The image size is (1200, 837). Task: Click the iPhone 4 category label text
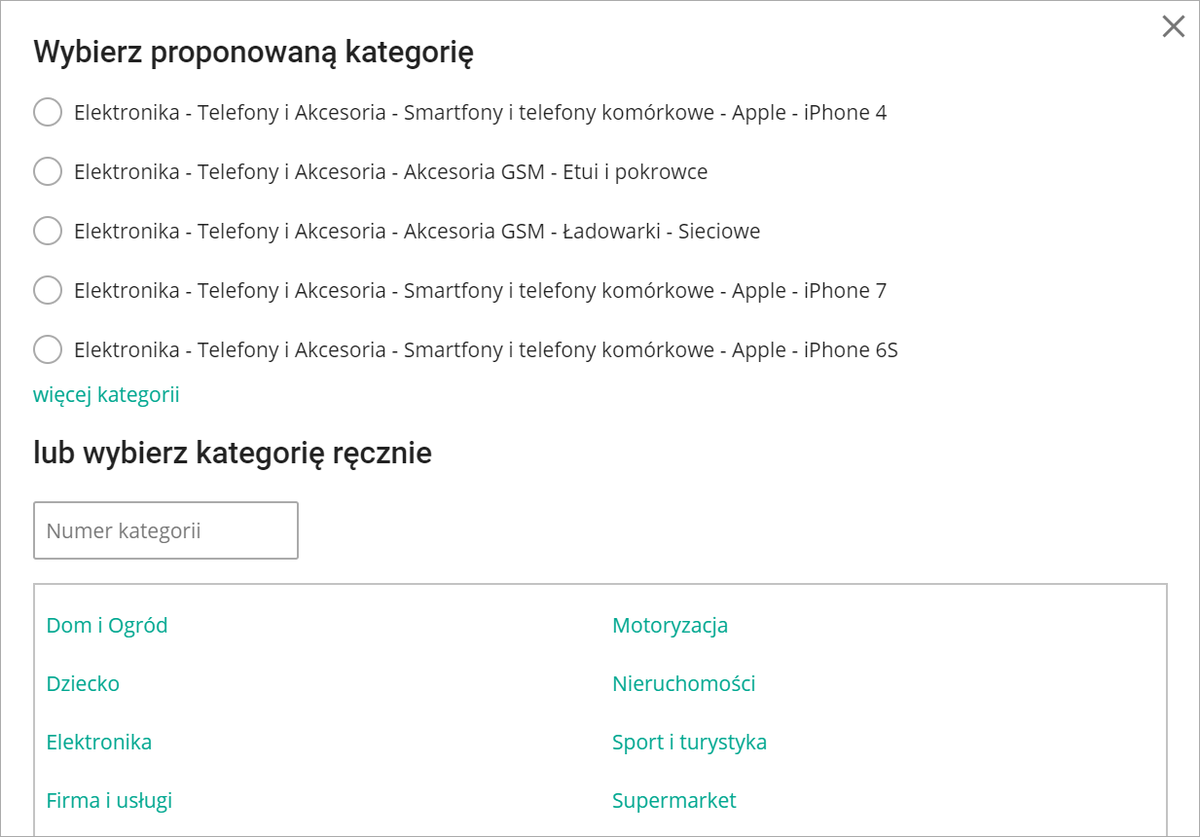click(480, 112)
